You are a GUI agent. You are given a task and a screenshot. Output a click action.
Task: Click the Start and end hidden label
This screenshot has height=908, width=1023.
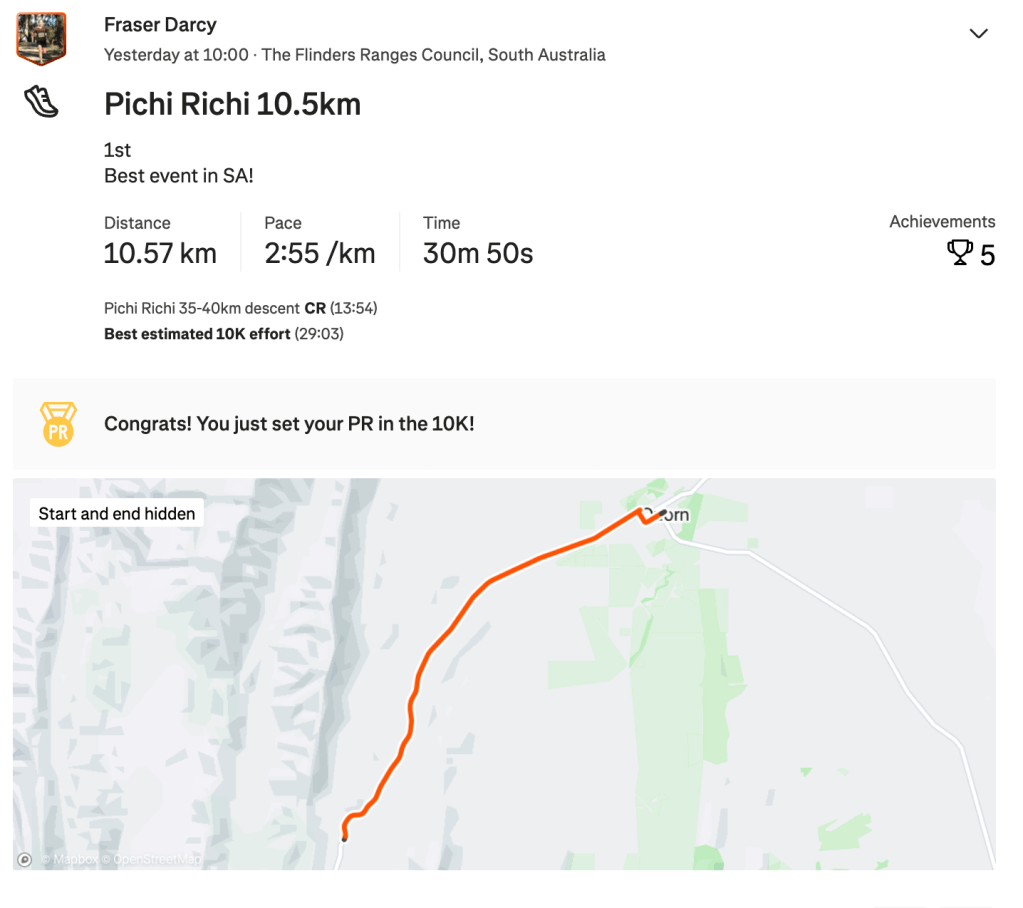point(117,513)
